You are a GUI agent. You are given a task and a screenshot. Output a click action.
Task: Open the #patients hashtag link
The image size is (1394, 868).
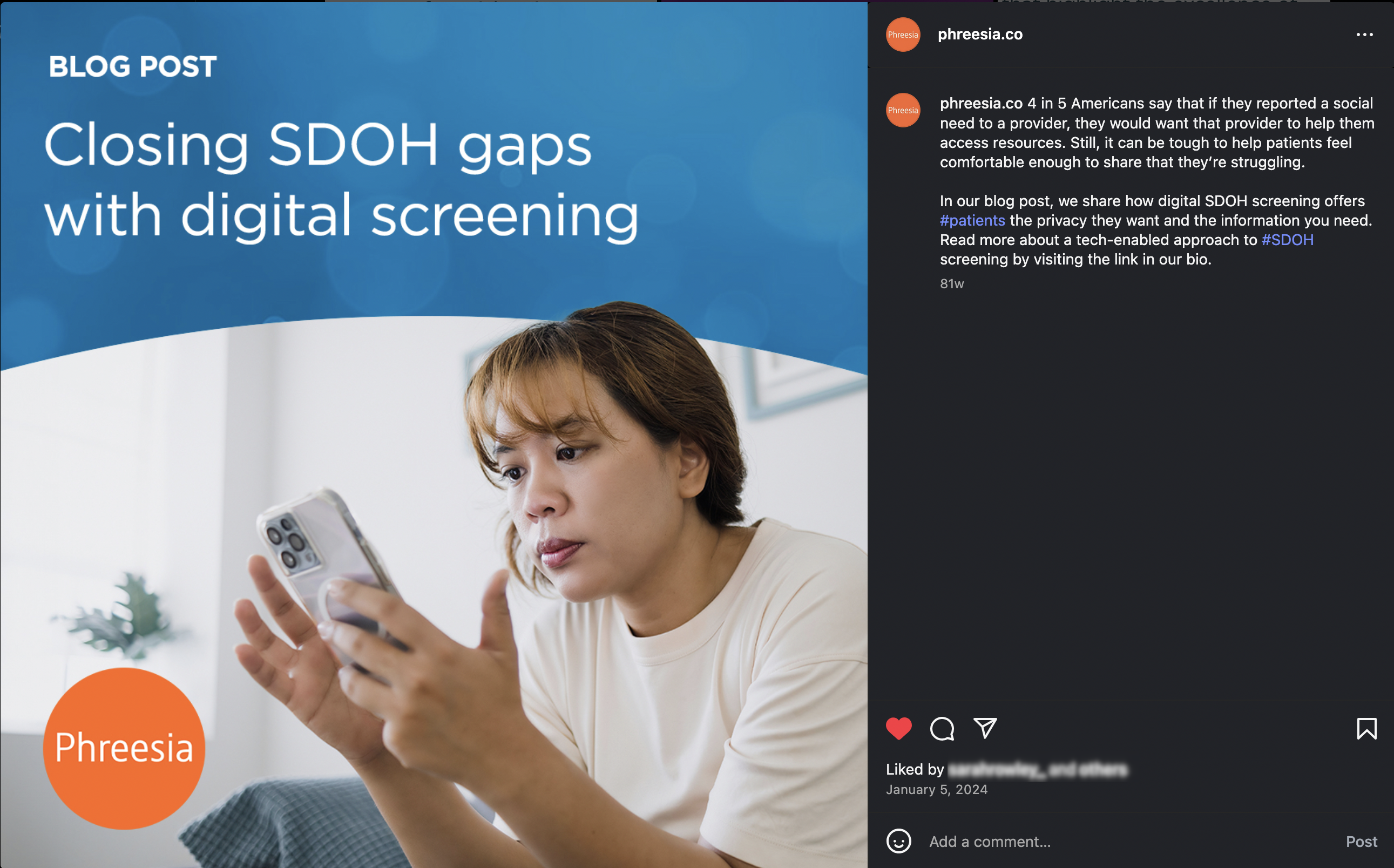click(x=972, y=220)
